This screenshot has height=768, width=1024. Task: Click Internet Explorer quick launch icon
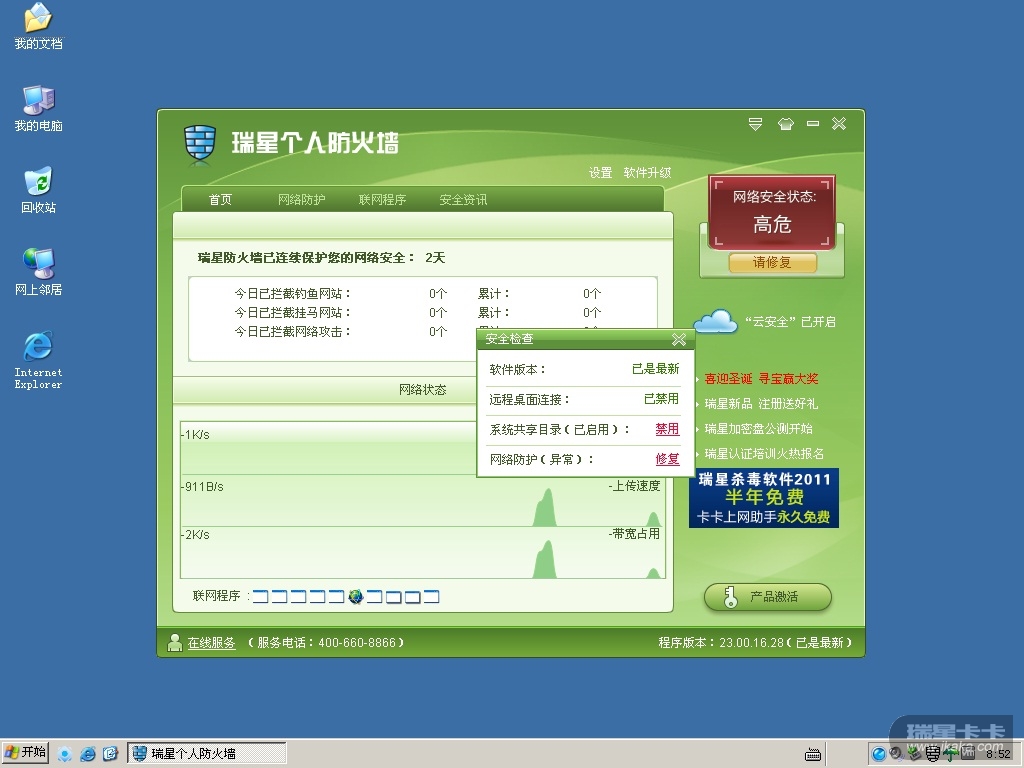(88, 754)
